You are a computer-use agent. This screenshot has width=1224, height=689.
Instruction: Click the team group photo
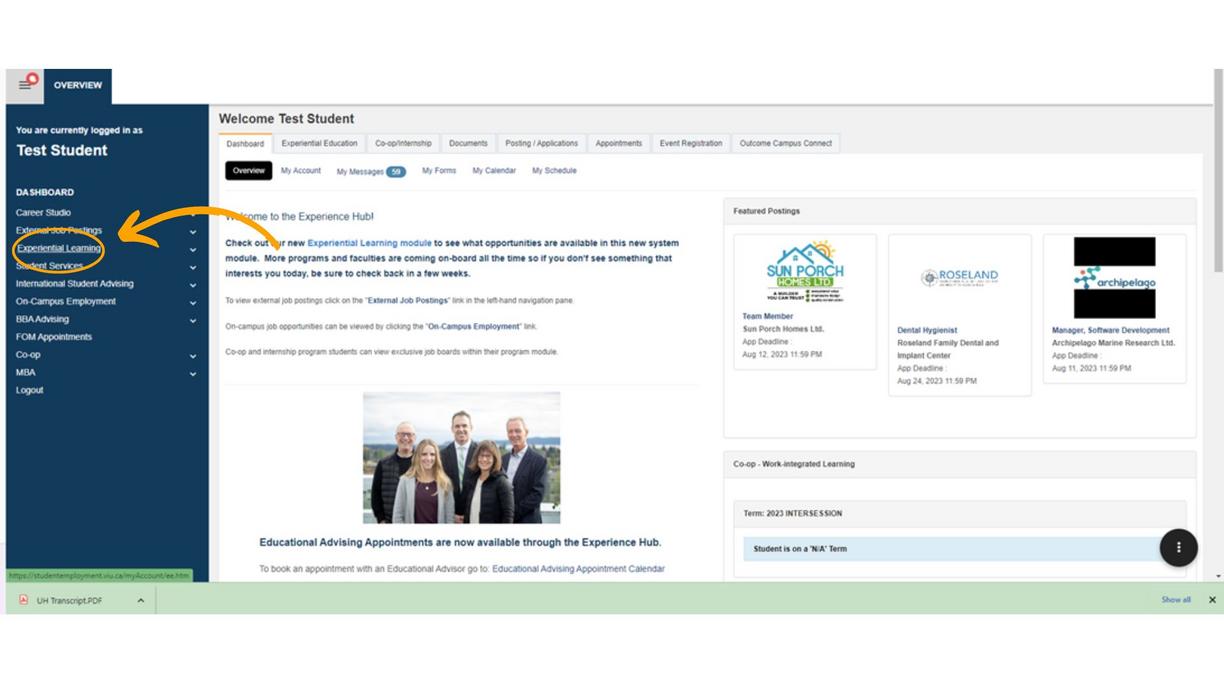tap(461, 458)
